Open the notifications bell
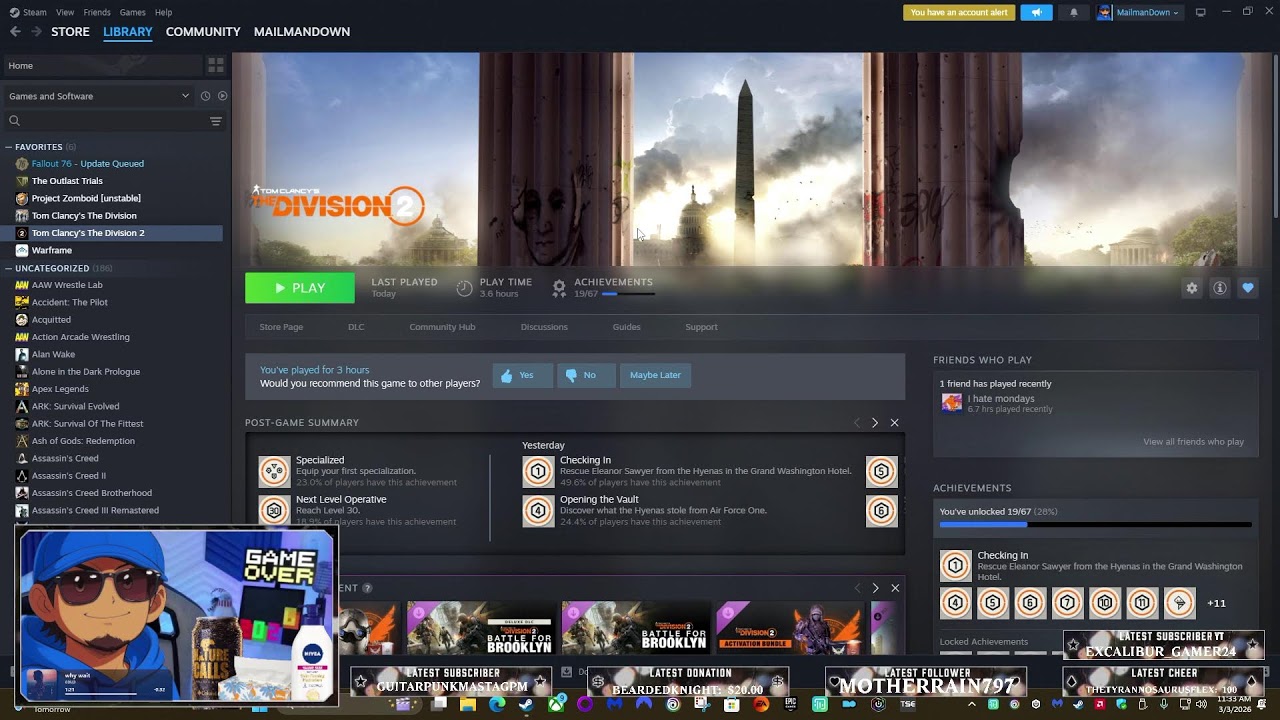 (1074, 12)
